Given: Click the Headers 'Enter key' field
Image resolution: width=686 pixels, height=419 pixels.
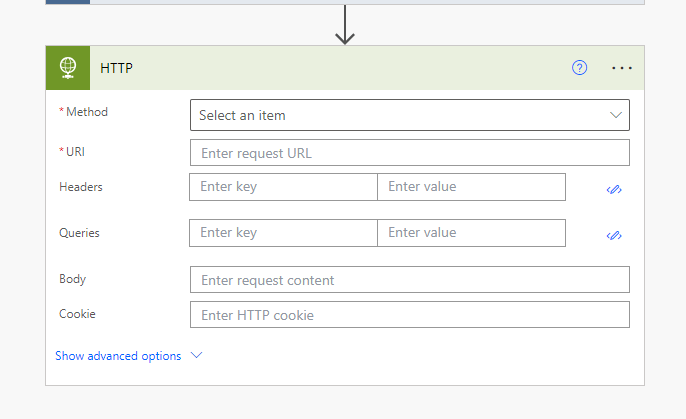Looking at the screenshot, I should [283, 187].
